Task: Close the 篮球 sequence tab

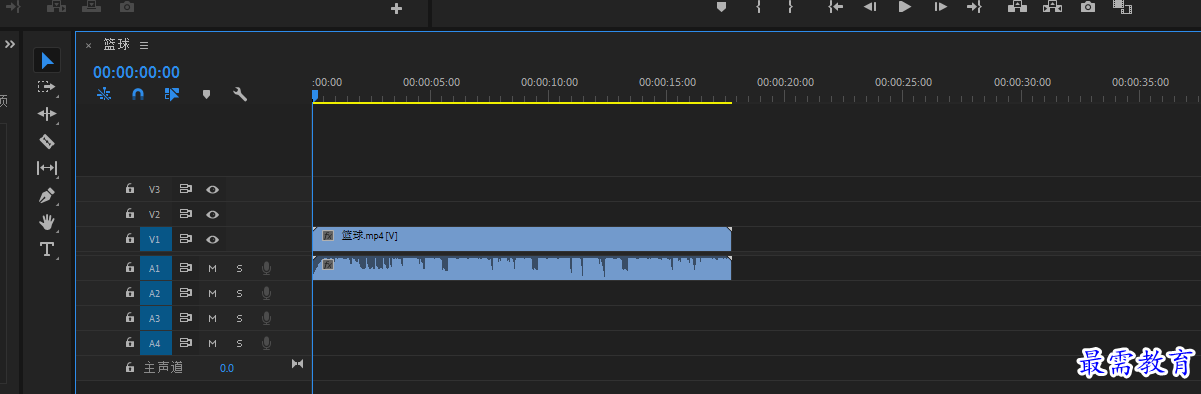Action: [x=88, y=45]
